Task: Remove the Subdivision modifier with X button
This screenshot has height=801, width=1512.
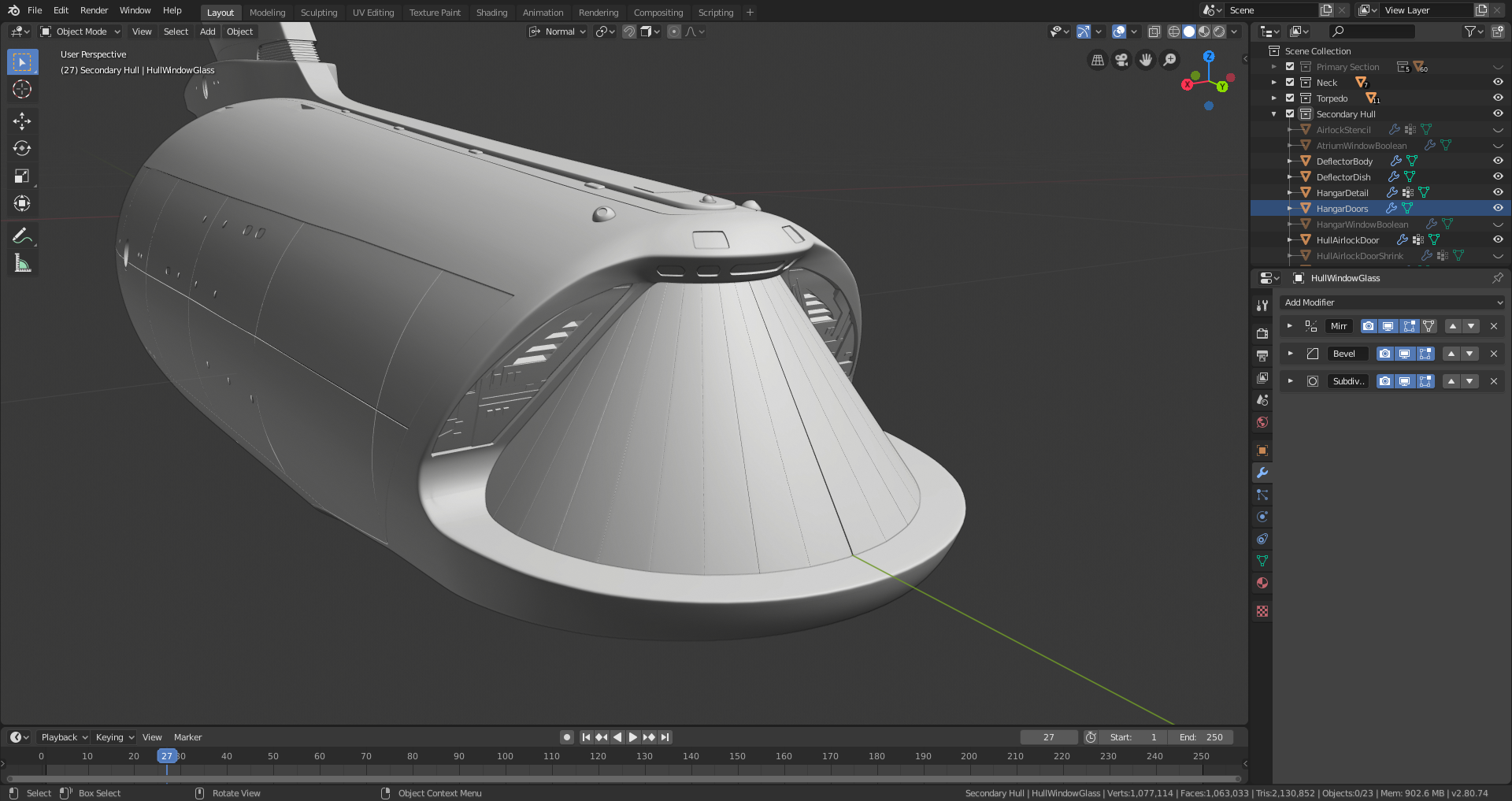Action: click(1494, 381)
